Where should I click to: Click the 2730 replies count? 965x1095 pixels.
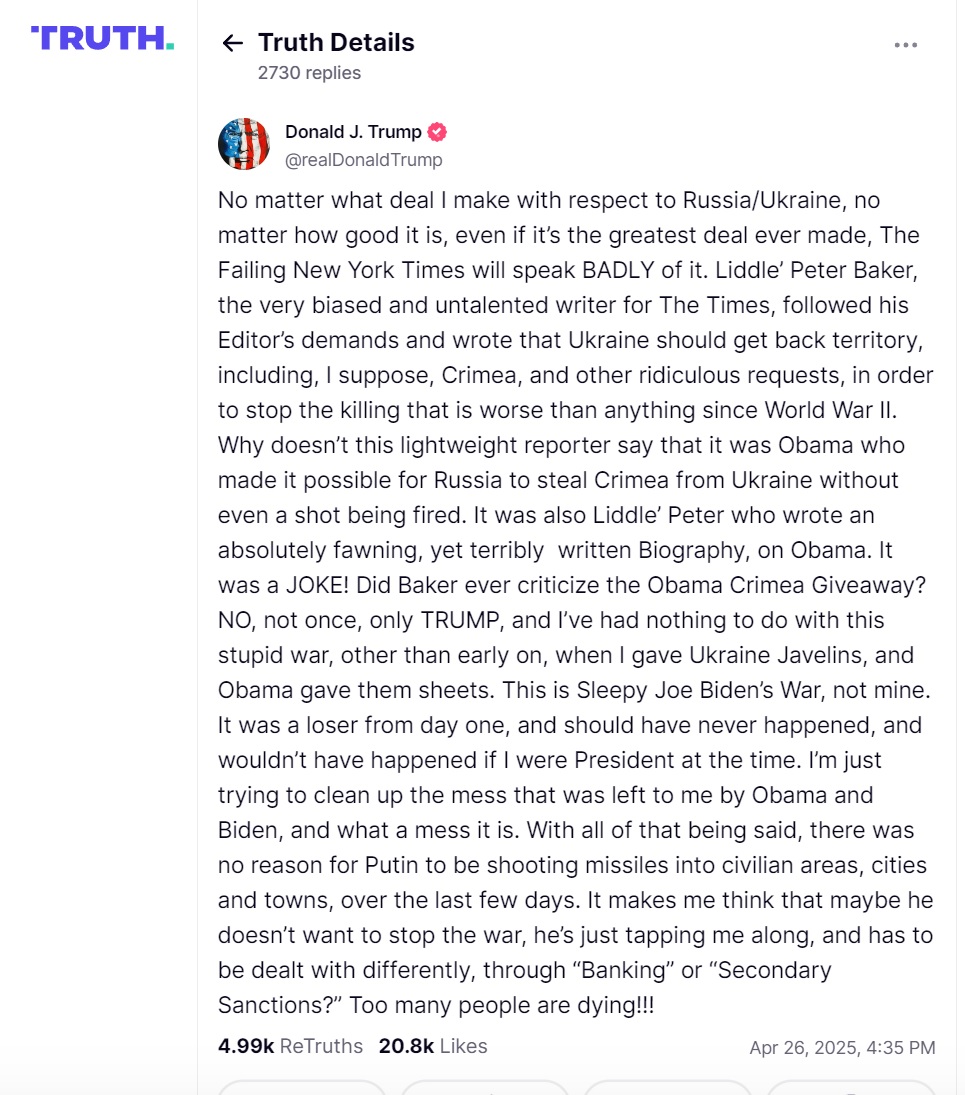[309, 73]
